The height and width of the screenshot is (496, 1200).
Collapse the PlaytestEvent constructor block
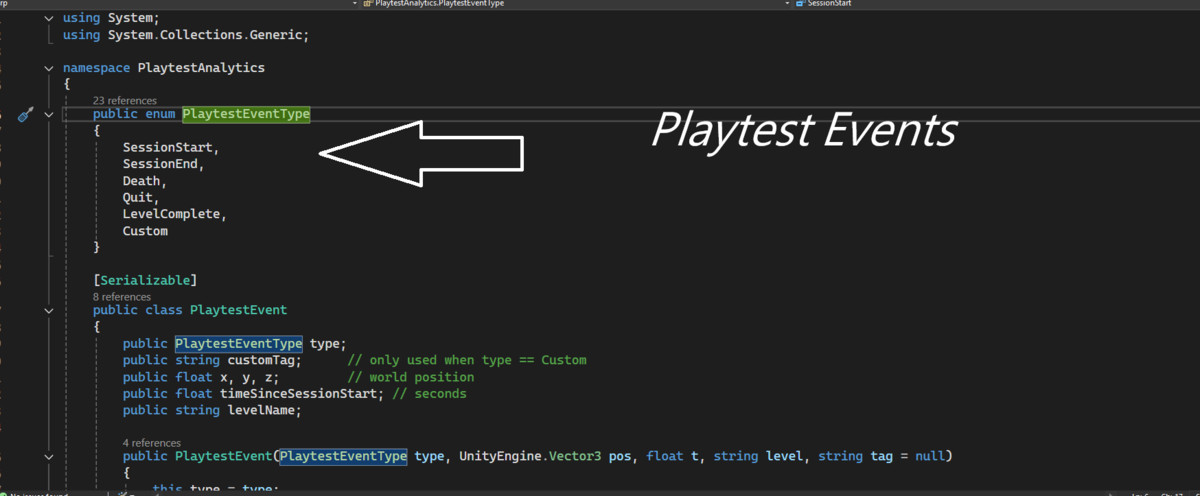click(49, 457)
